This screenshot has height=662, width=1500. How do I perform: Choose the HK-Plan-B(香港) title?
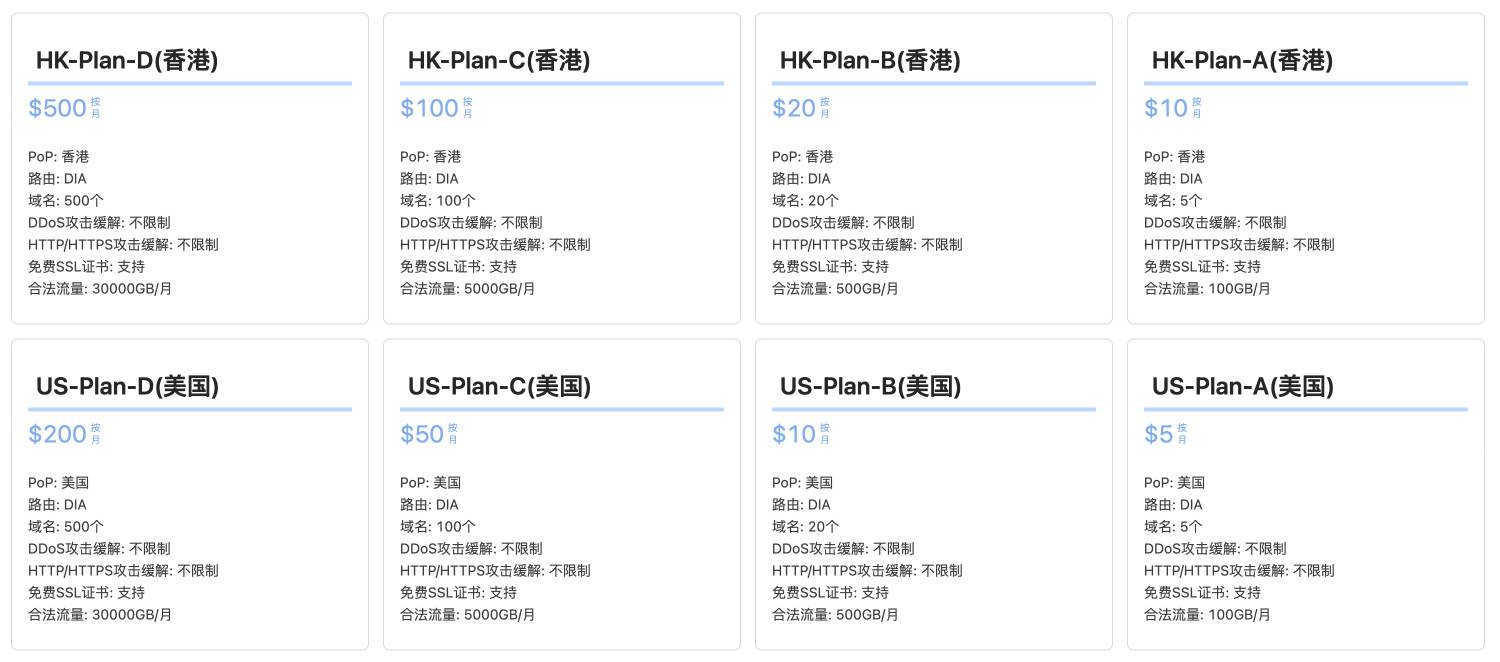(870, 61)
